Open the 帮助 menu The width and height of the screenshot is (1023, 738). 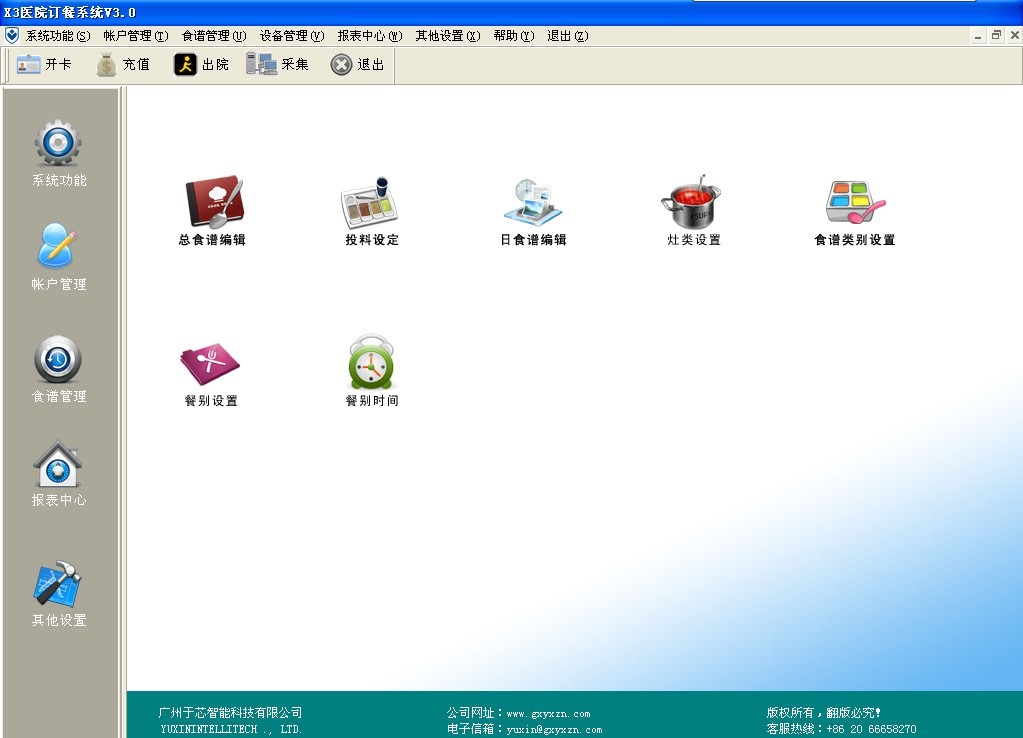[x=512, y=36]
